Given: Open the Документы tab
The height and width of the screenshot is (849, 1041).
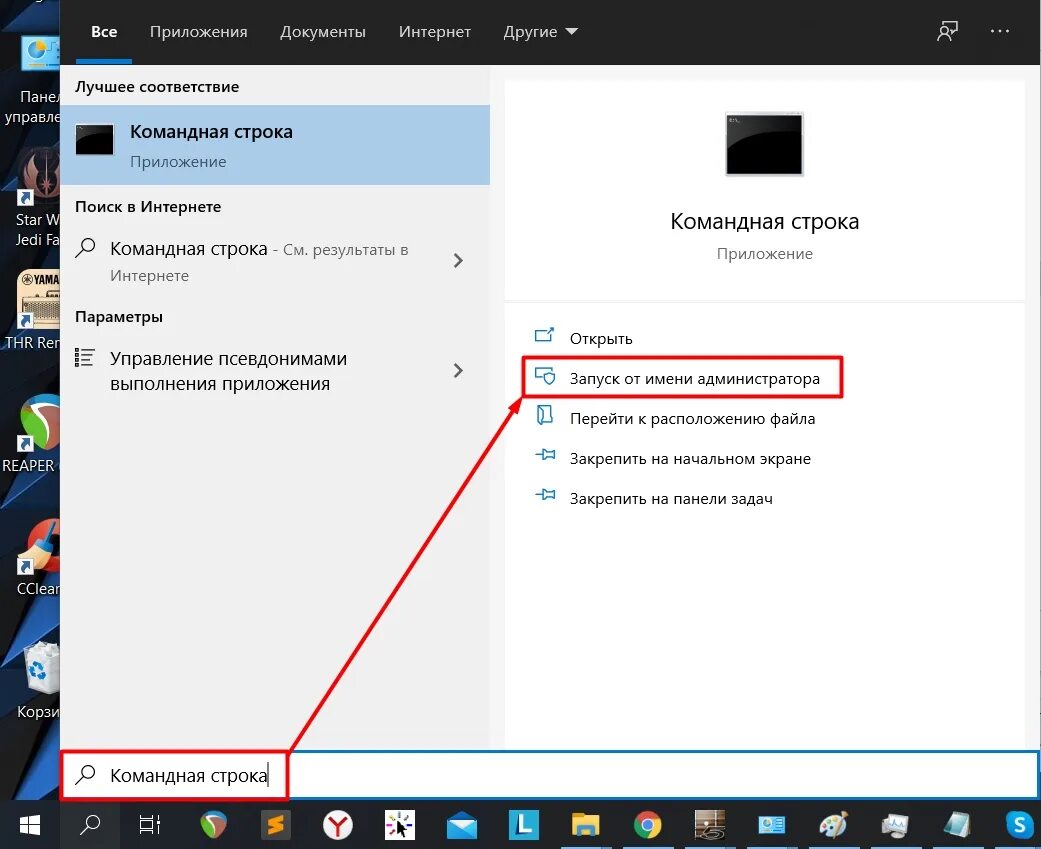Looking at the screenshot, I should click(x=323, y=32).
